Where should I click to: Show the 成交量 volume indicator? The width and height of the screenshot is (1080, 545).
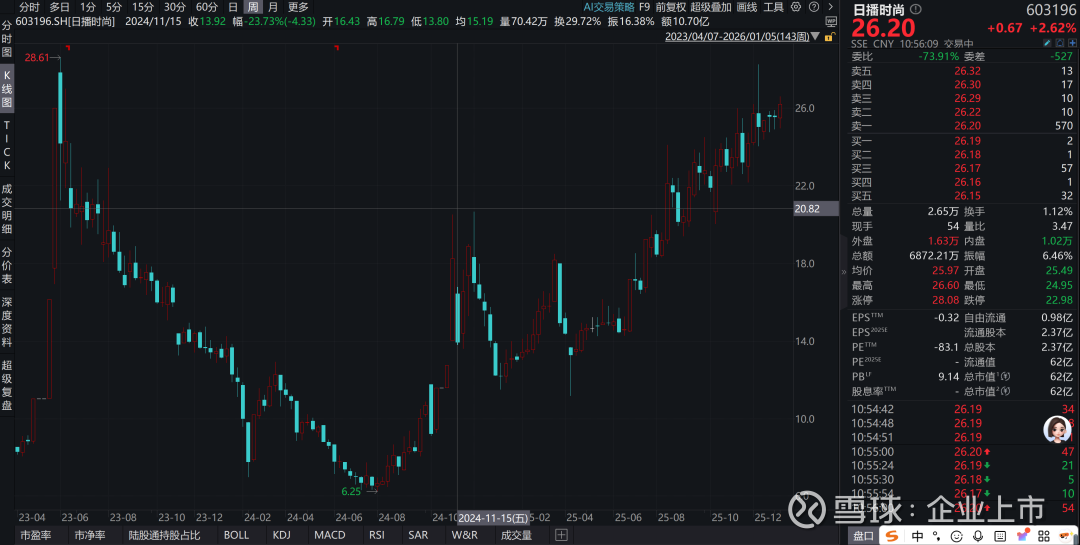[517, 535]
